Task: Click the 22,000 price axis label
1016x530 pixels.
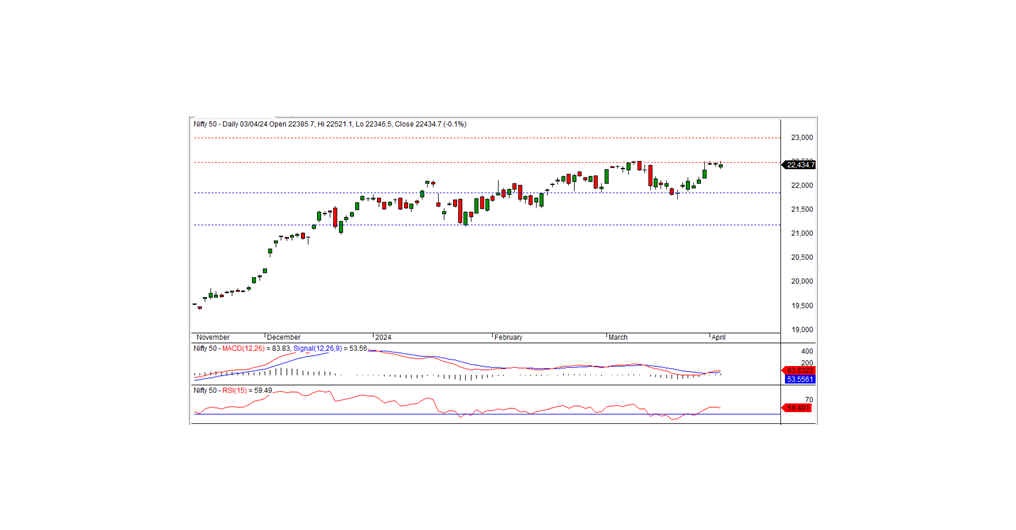Action: (802, 186)
